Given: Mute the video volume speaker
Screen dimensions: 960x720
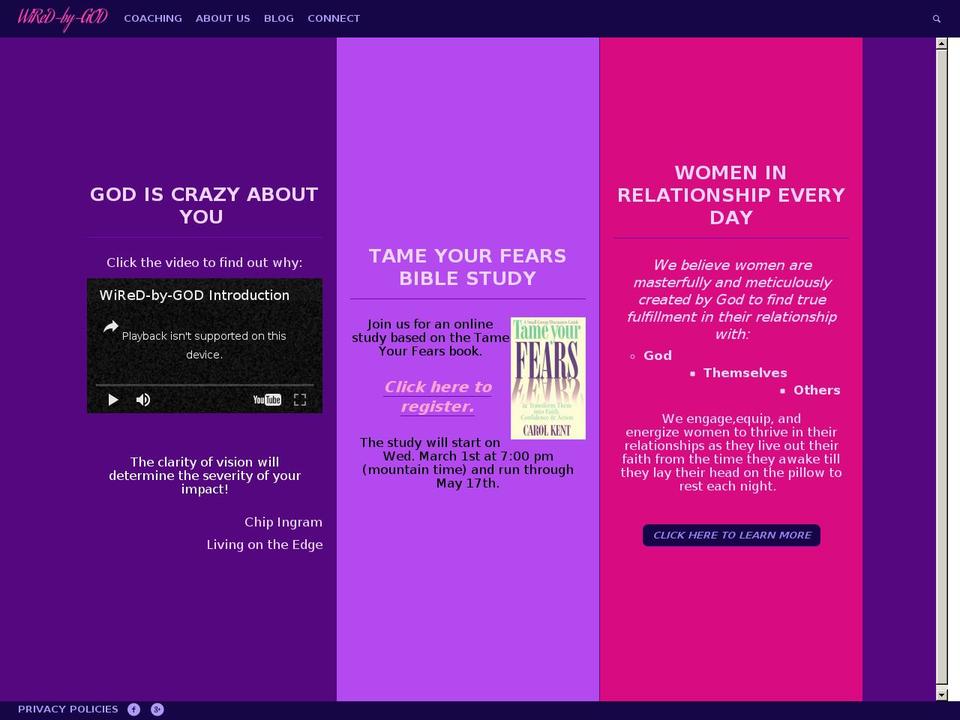Looking at the screenshot, I should tap(143, 400).
